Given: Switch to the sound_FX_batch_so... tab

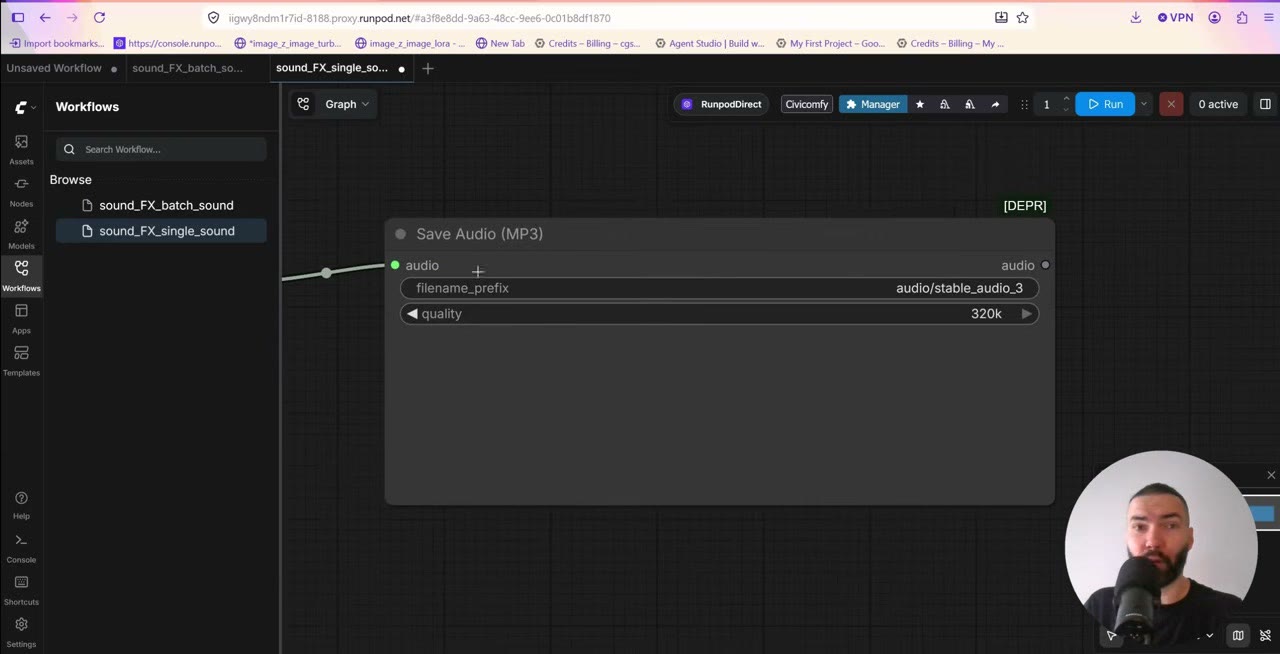Looking at the screenshot, I should click(188, 68).
